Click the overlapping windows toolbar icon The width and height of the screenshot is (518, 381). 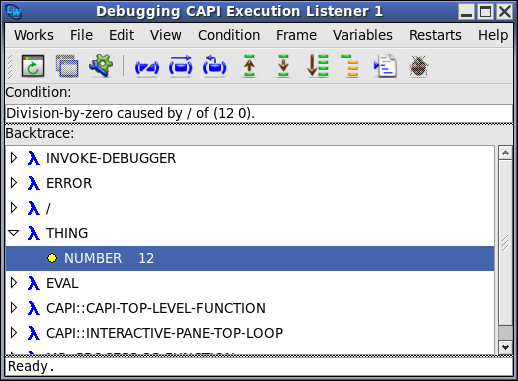click(67, 66)
